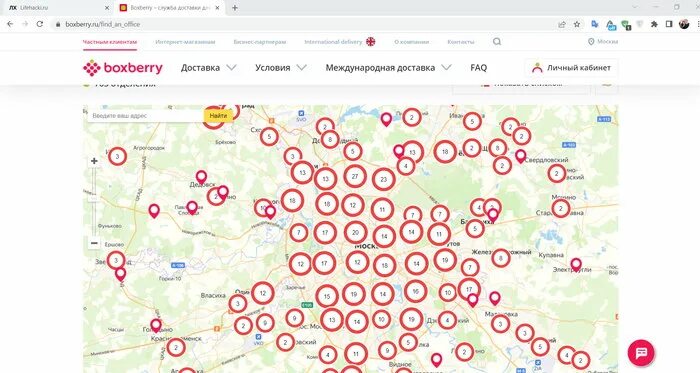Open the Google Translate extension icon
The height and width of the screenshot is (373, 700).
595,24
